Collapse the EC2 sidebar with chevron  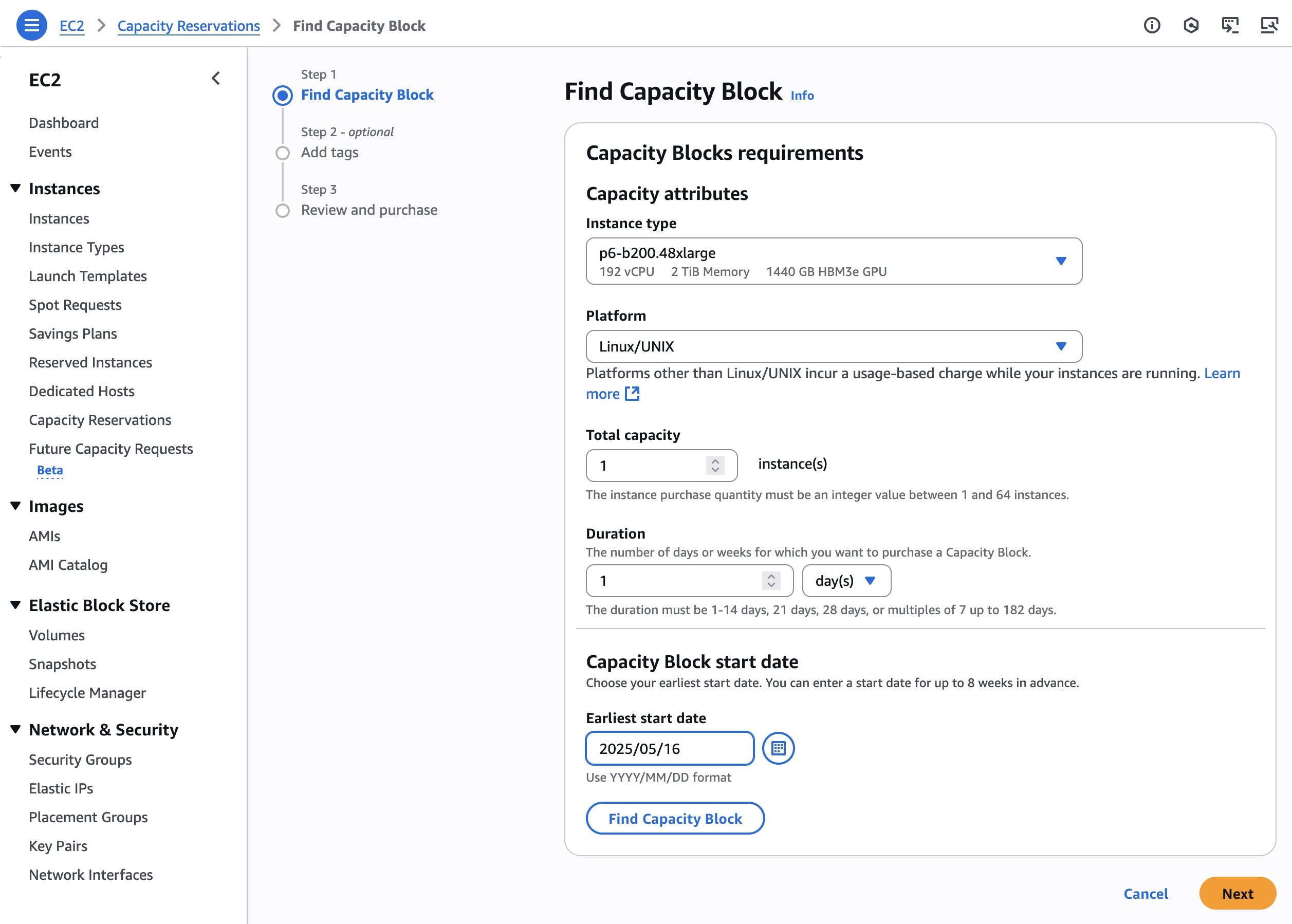[216, 79]
